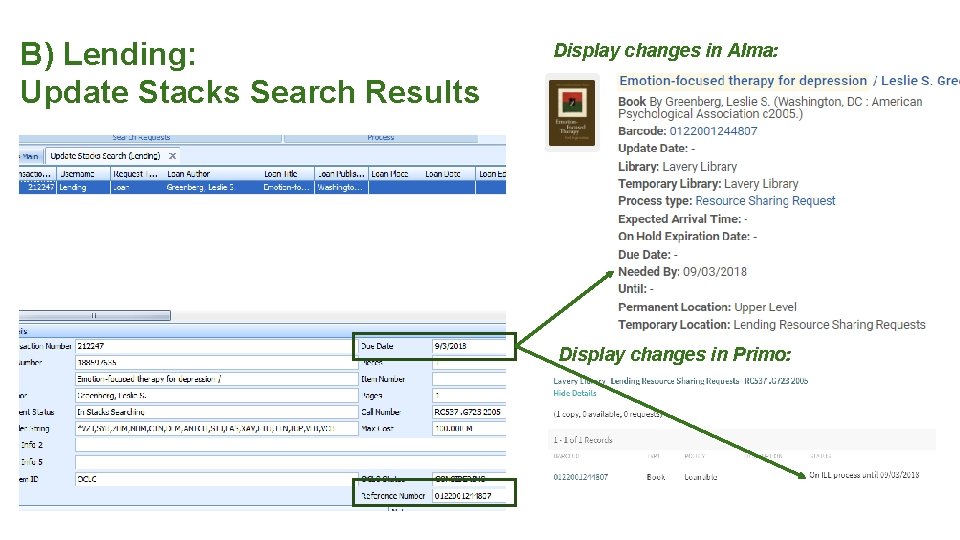Click the system ID field showing OCLC
The height and width of the screenshot is (540, 960).
pos(216,479)
